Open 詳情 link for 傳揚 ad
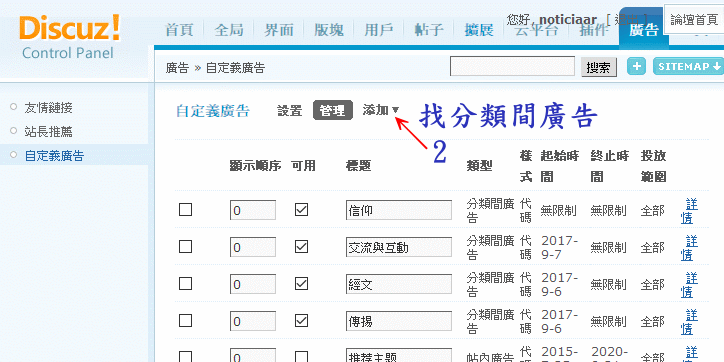 click(x=689, y=322)
